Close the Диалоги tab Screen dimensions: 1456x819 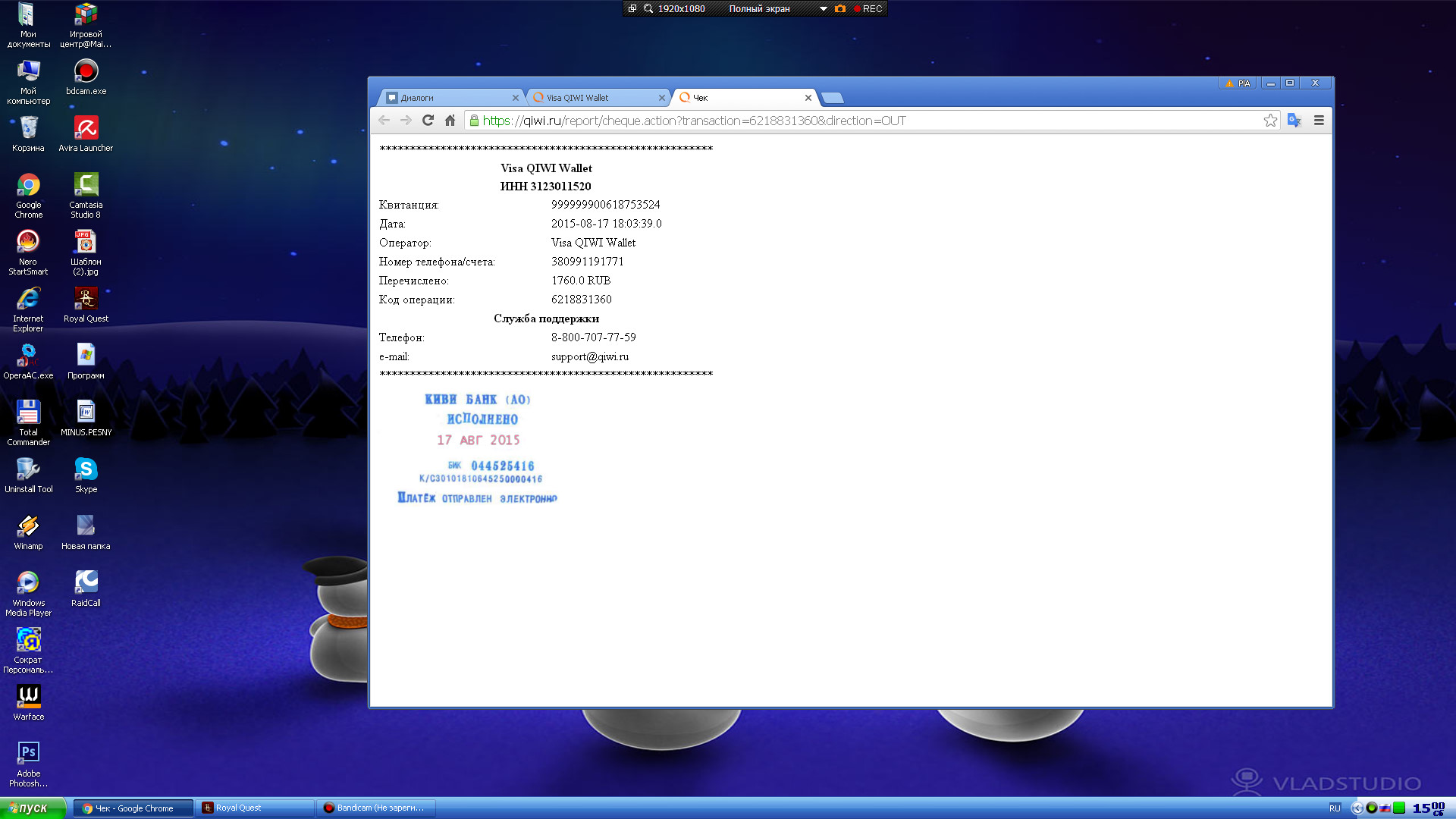point(516,98)
